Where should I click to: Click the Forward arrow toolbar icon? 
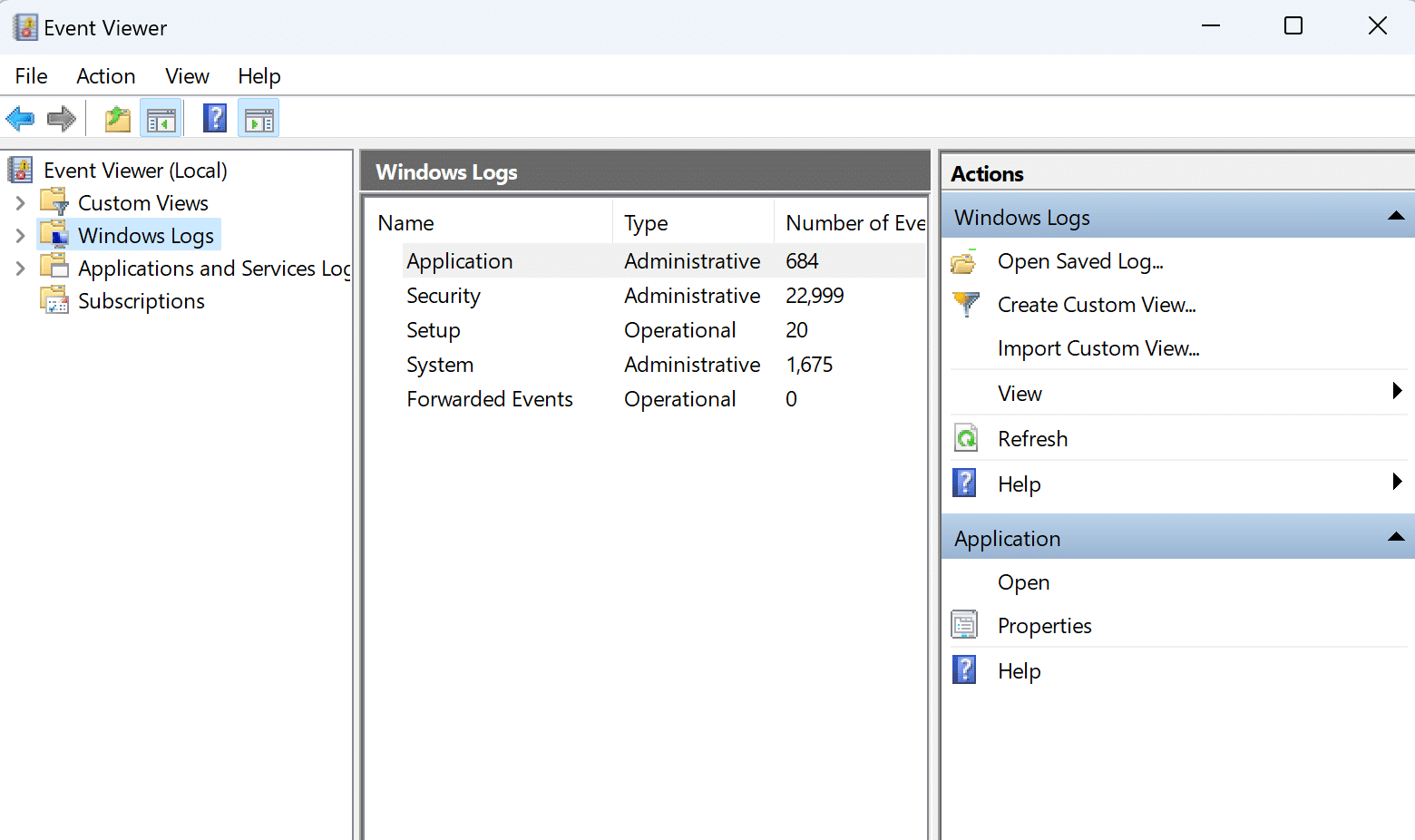(x=62, y=119)
